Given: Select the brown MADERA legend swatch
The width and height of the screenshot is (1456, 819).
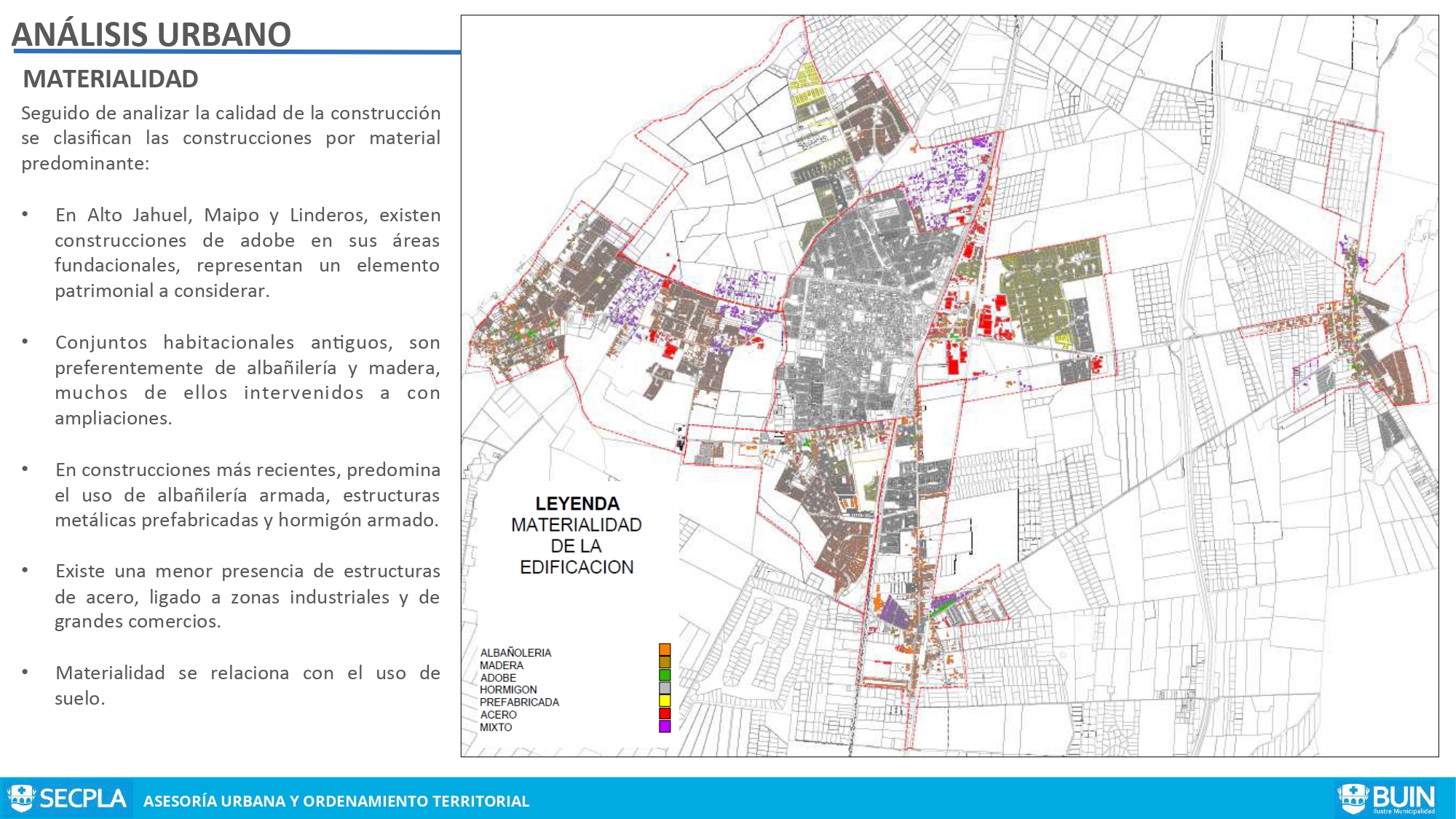Looking at the screenshot, I should click(x=665, y=662).
